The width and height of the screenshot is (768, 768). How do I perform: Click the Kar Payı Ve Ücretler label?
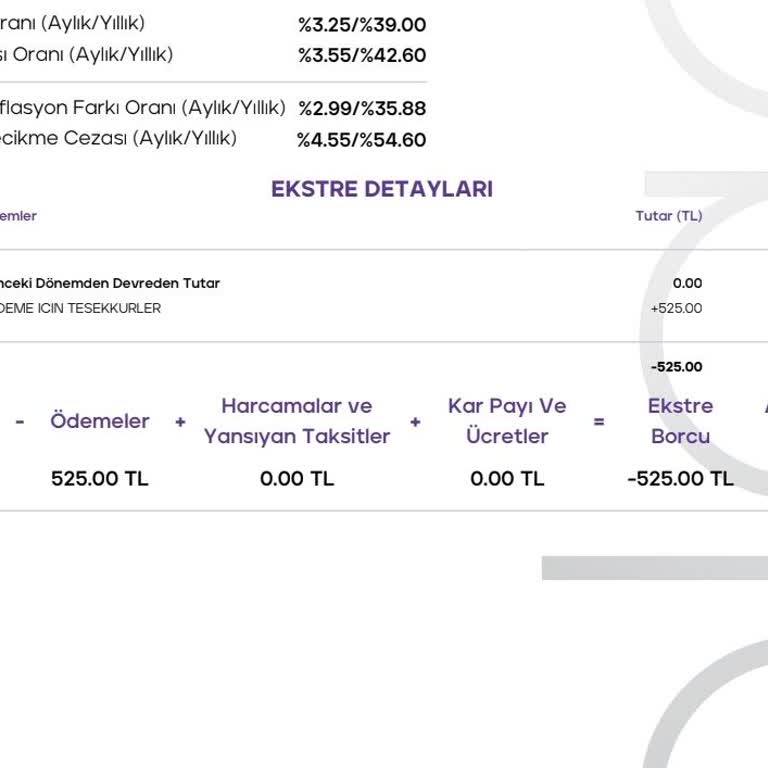tap(507, 421)
